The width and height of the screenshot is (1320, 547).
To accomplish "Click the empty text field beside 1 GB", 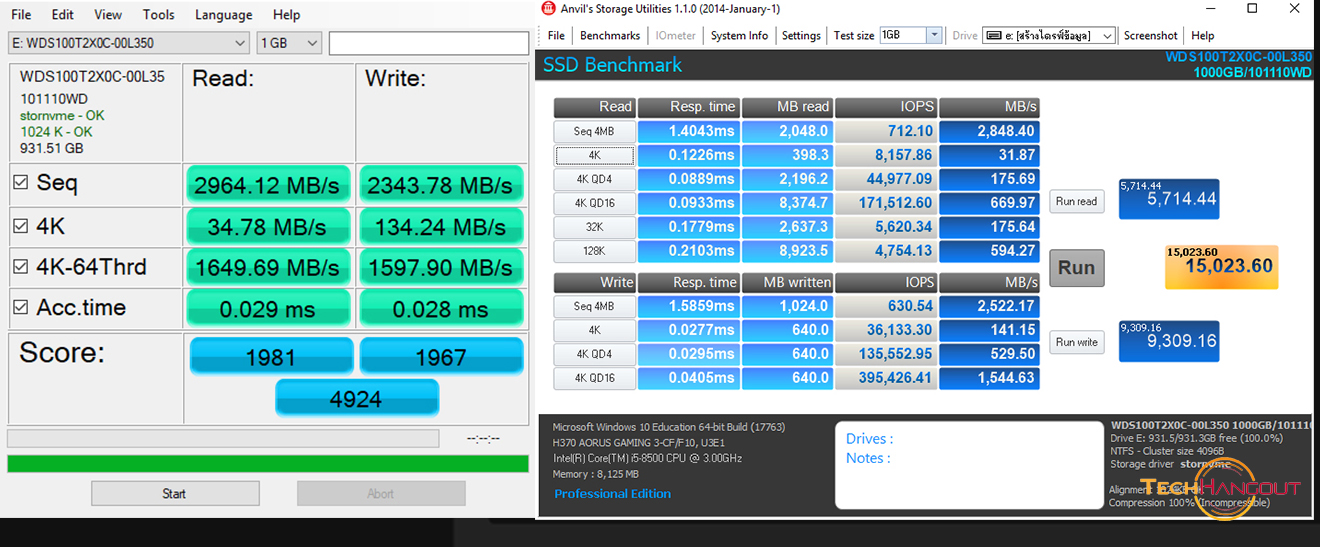I will 428,43.
